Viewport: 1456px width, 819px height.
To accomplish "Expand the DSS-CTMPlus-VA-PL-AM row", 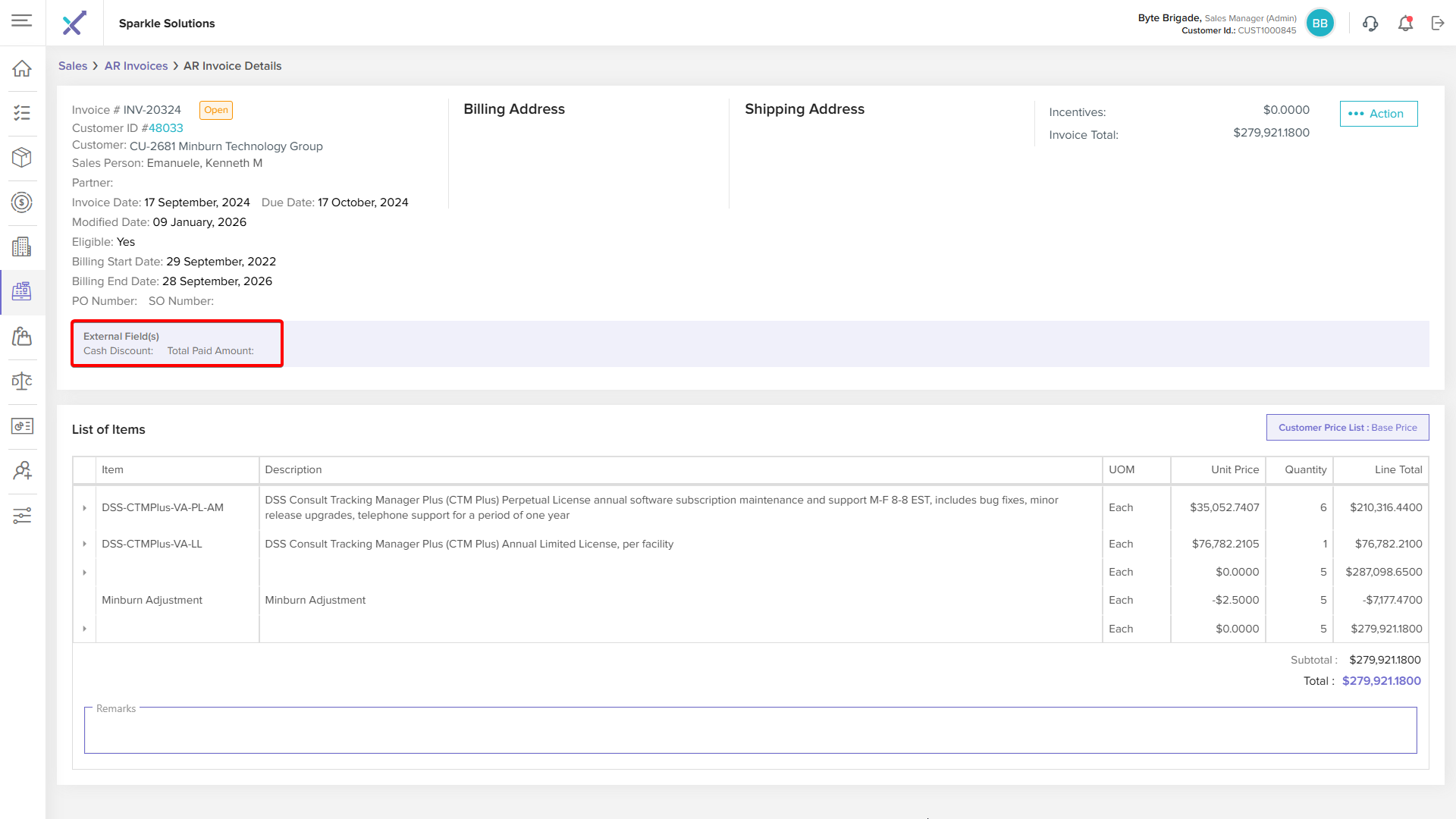I will (84, 508).
